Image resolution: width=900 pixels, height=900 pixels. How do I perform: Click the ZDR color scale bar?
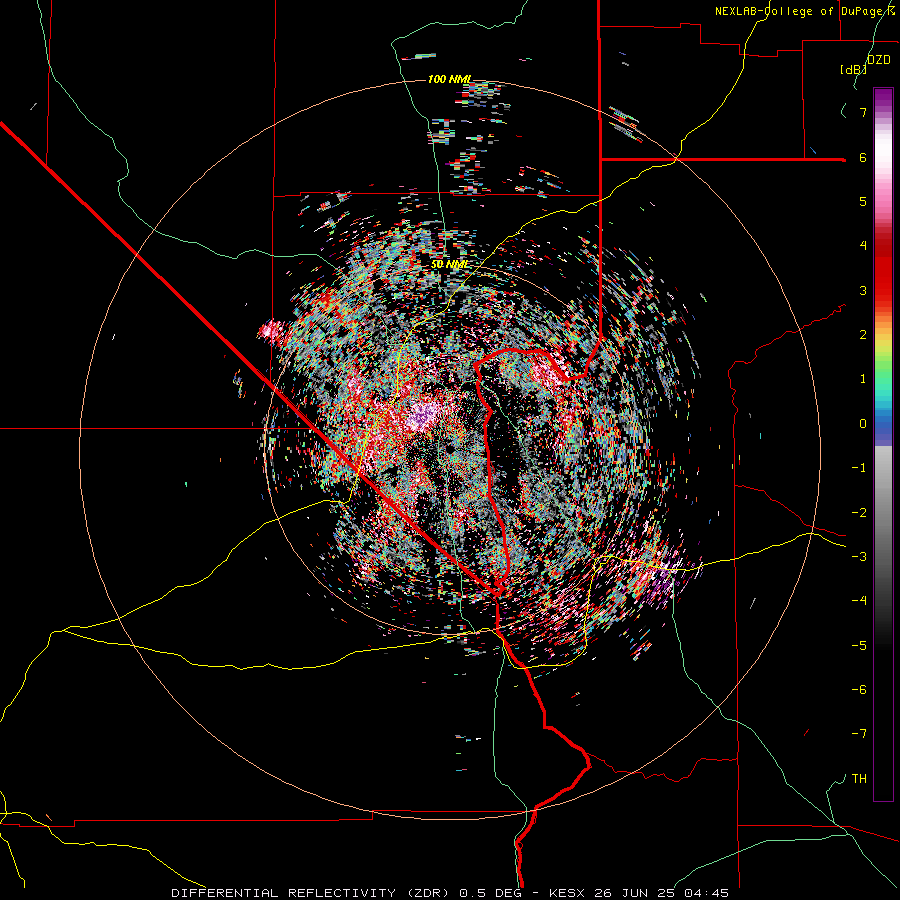pos(883,444)
